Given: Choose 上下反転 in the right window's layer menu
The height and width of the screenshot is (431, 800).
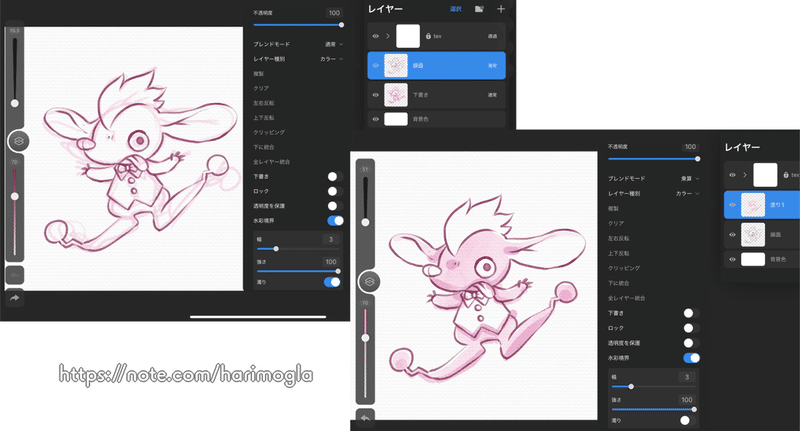Looking at the screenshot, I should 618,253.
